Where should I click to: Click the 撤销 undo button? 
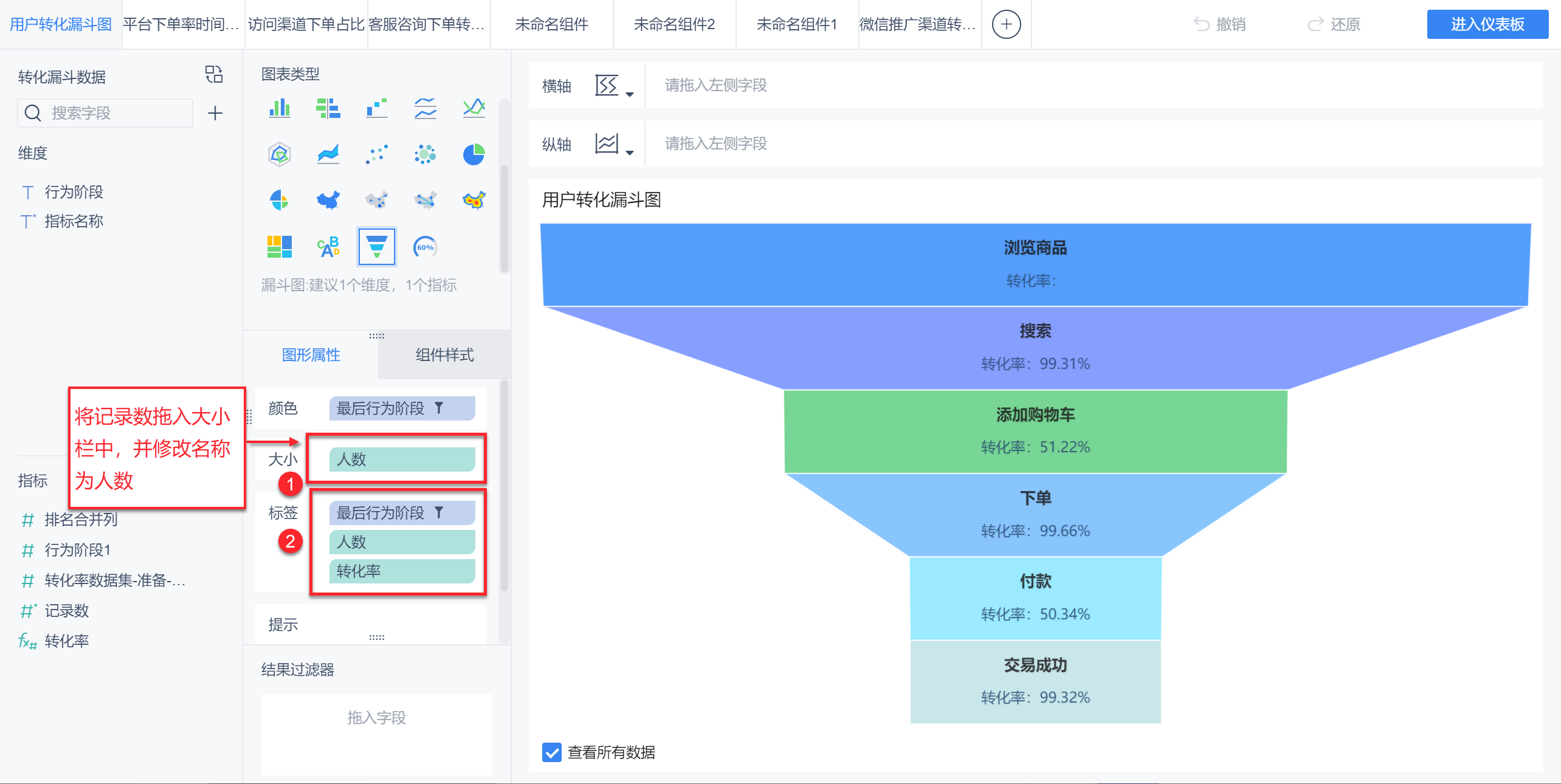1219,24
